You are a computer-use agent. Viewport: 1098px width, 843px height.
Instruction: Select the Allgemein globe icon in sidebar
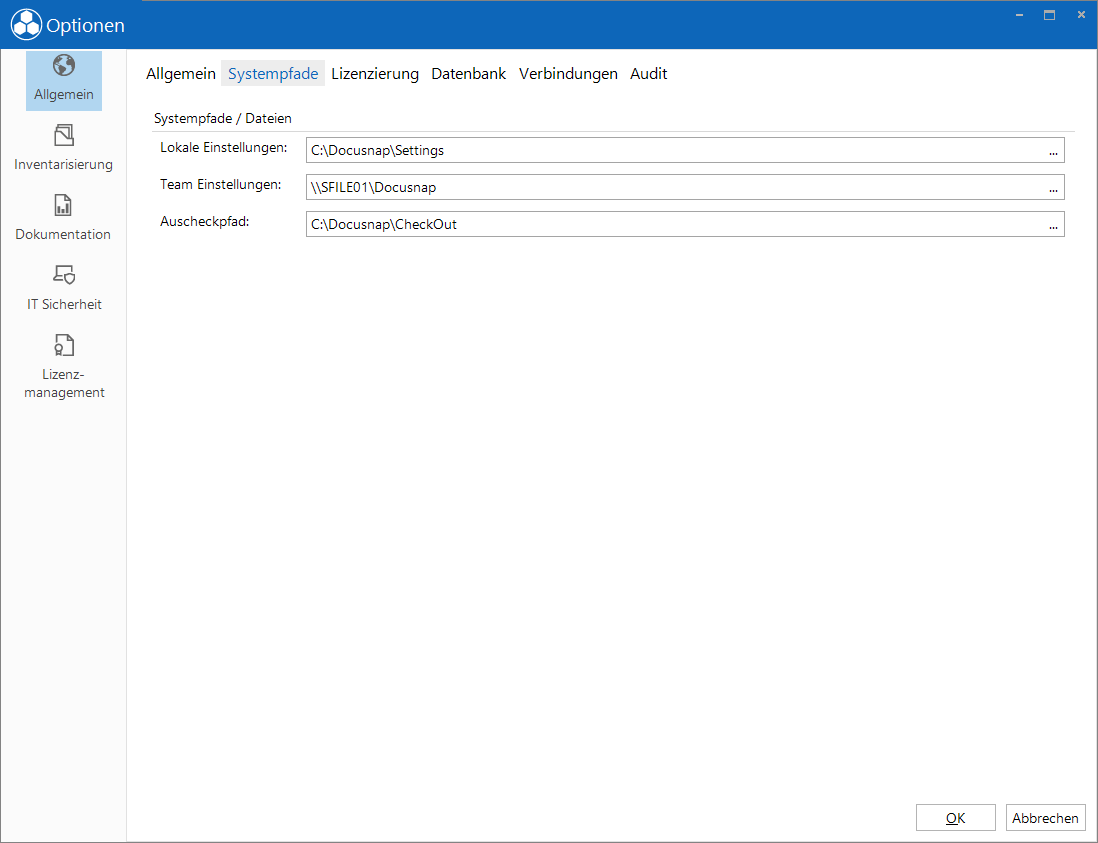coord(64,66)
